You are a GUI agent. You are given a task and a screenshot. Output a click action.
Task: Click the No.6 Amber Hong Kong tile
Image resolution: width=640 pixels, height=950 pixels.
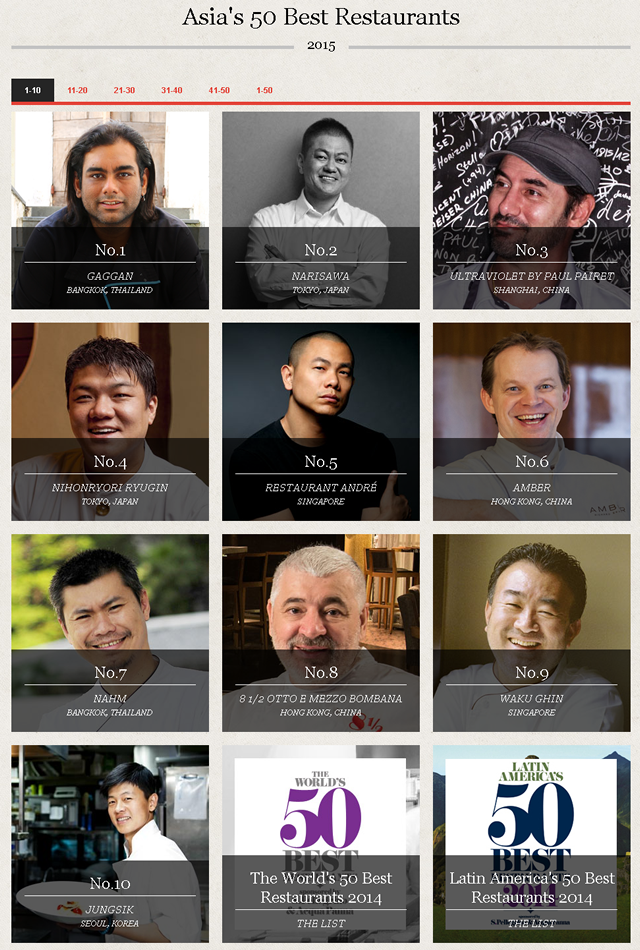click(532, 422)
